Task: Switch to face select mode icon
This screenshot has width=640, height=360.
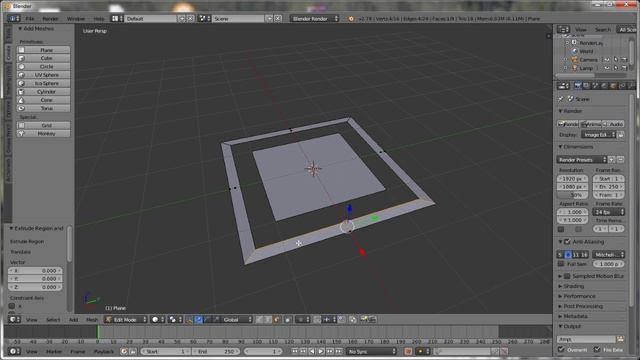Action: click(x=276, y=320)
